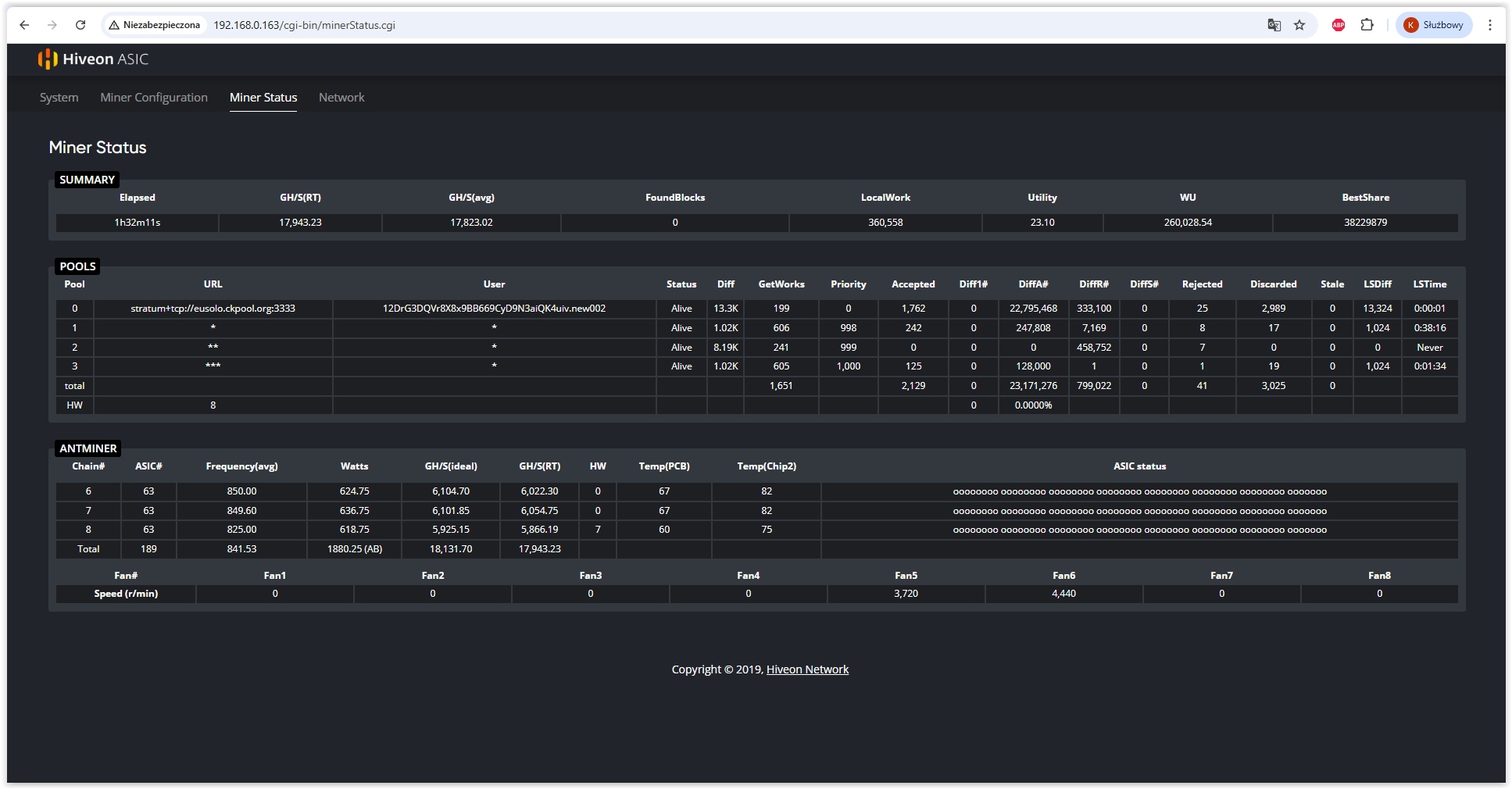The height and width of the screenshot is (789, 1512).
Task: Click the Niezabezpieczona security warning
Action: point(155,25)
